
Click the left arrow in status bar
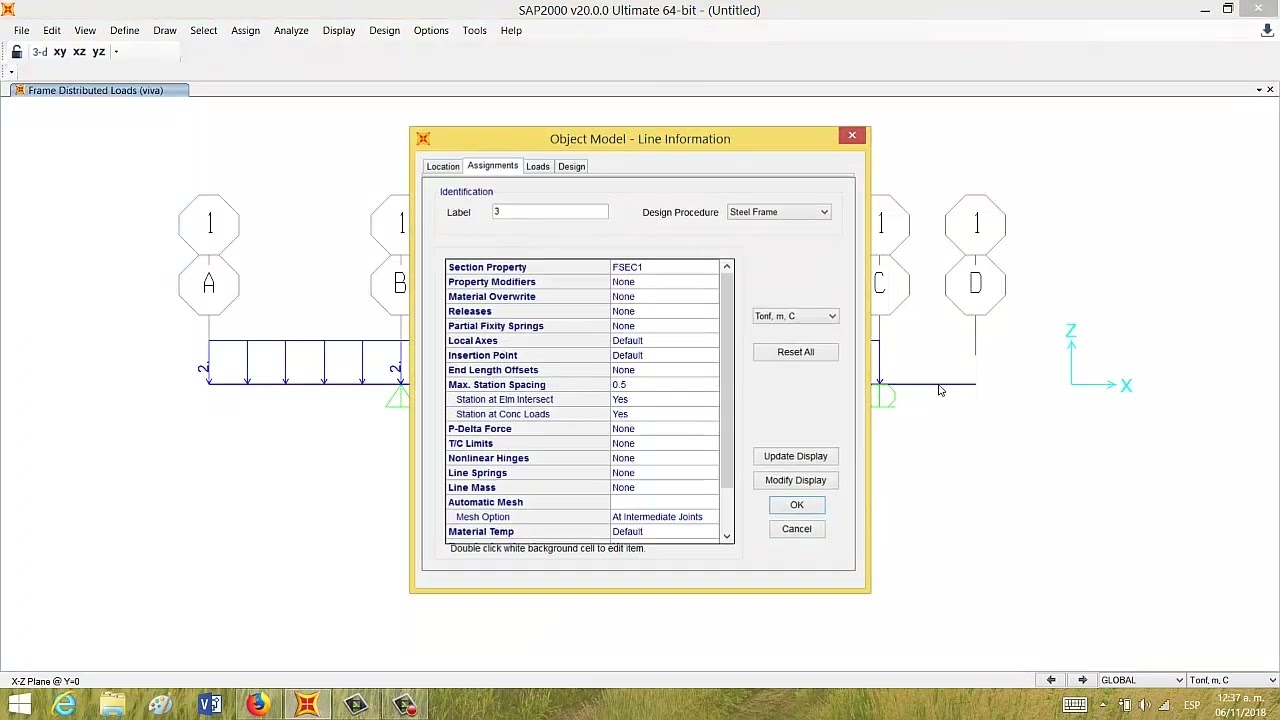click(1051, 680)
